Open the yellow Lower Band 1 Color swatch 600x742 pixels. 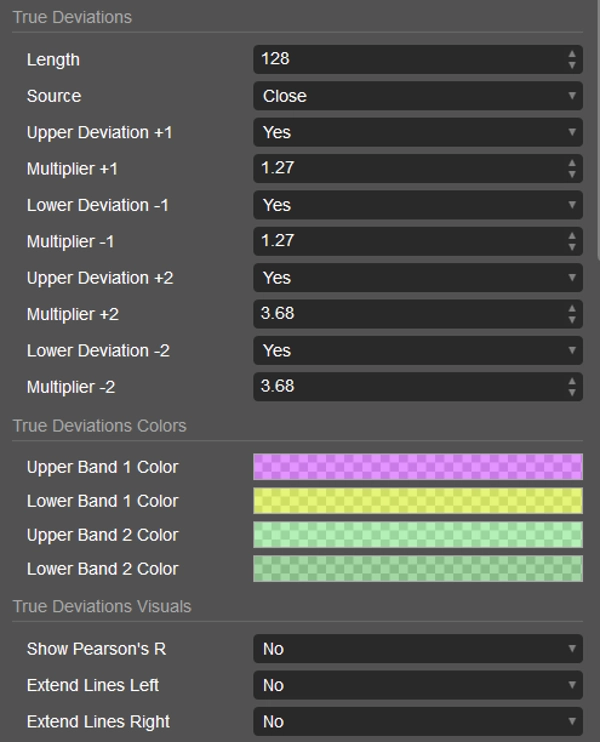click(x=417, y=501)
